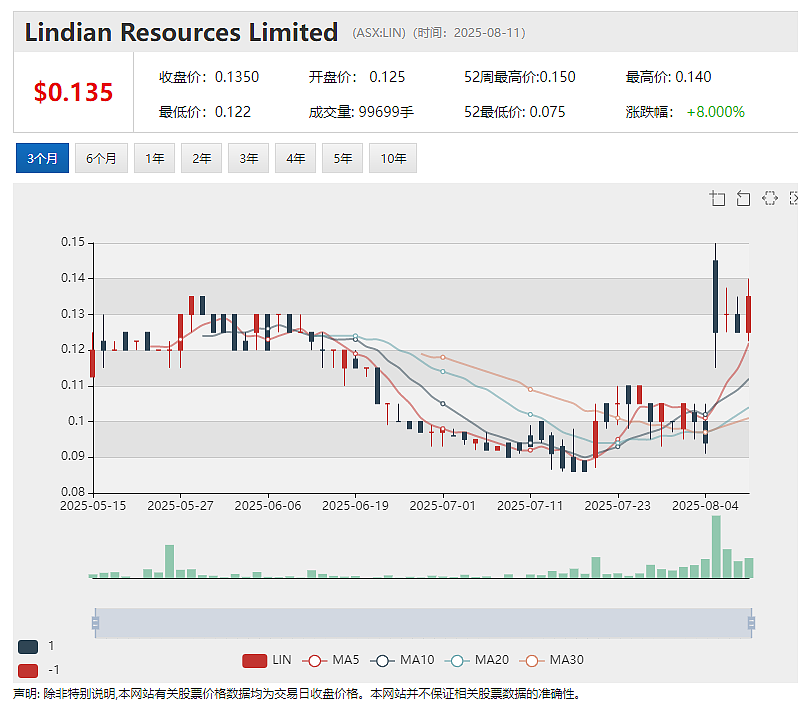Toggle the LIN candlestick series legend
This screenshot has height=713, width=812.
(x=267, y=660)
